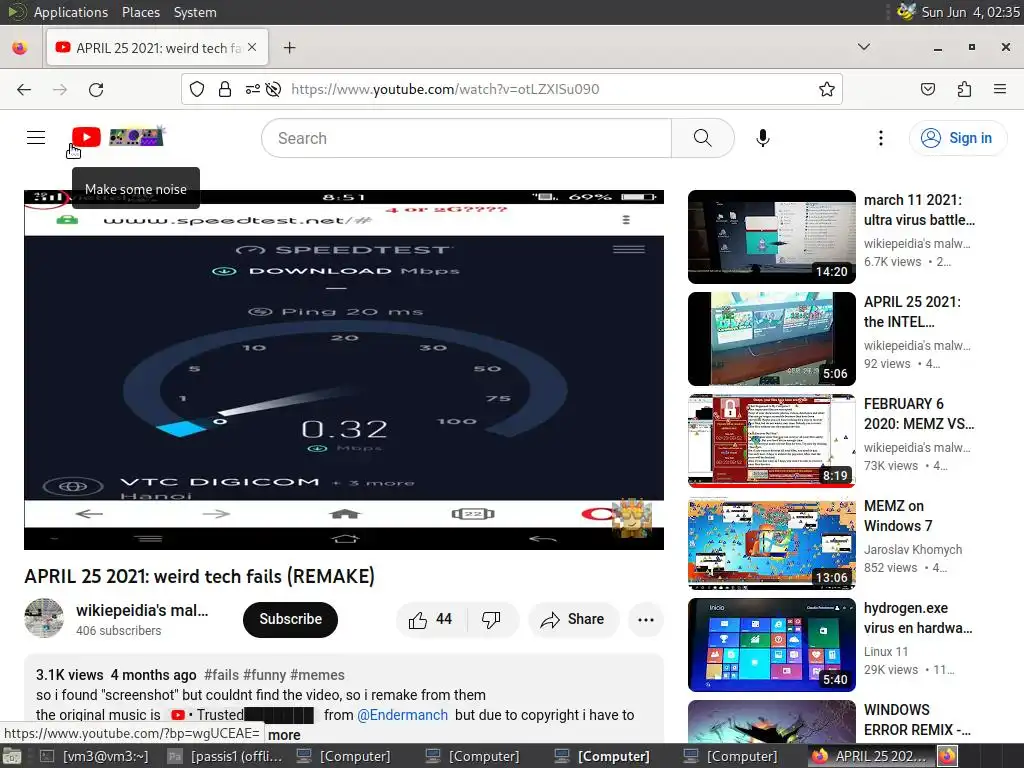The height and width of the screenshot is (768, 1024).
Task: Go back using browser back arrow
Action: coord(24,89)
